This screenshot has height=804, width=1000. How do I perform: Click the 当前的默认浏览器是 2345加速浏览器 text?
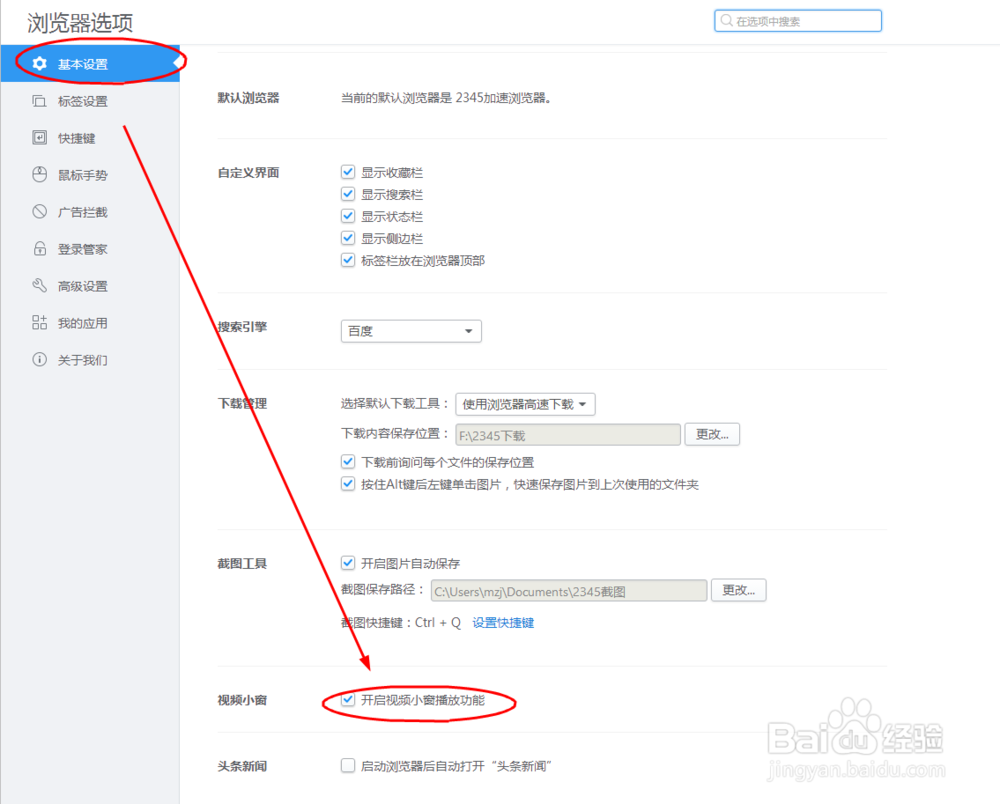coord(446,98)
